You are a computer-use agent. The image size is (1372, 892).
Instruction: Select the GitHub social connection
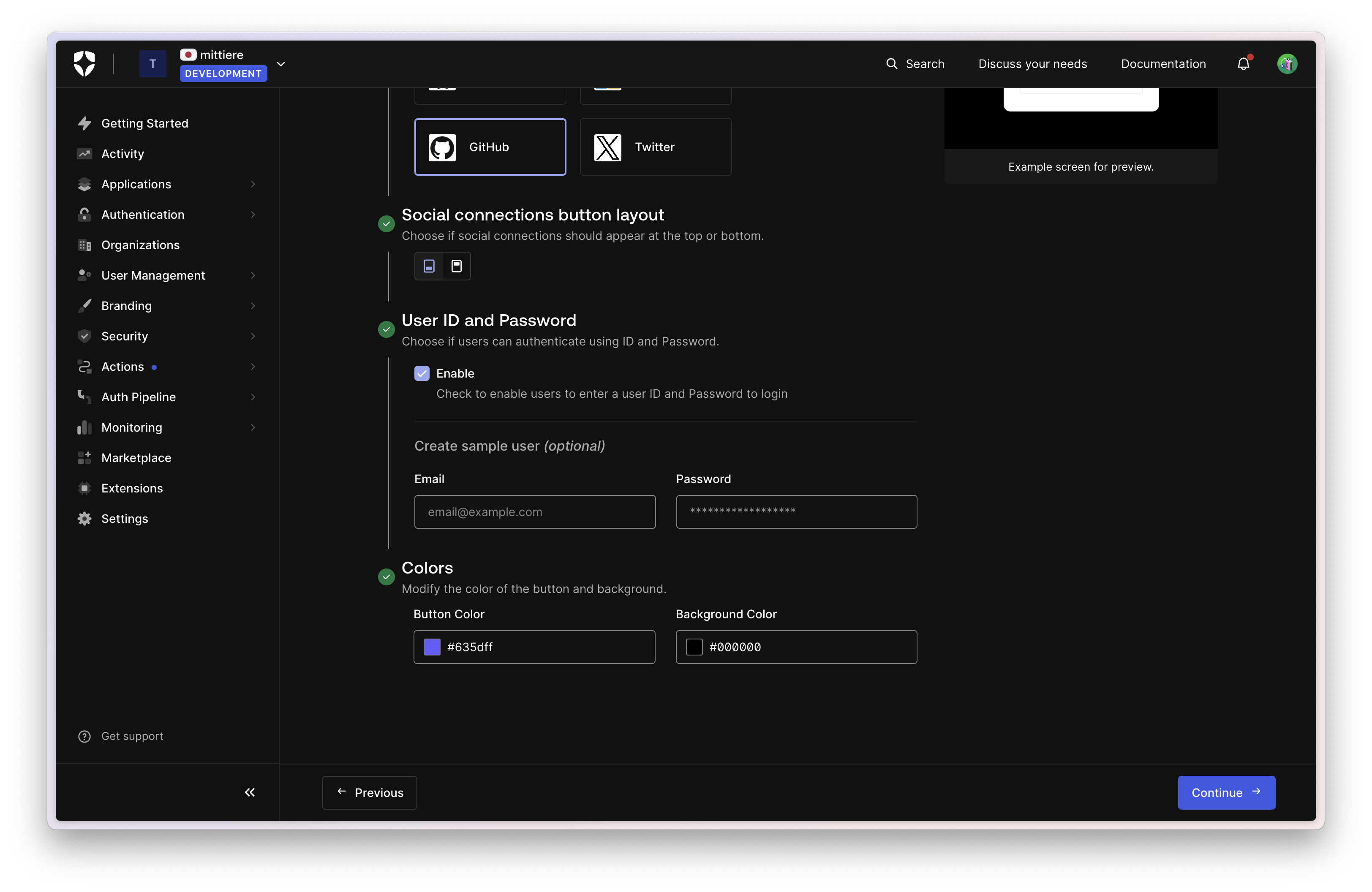[x=490, y=147]
